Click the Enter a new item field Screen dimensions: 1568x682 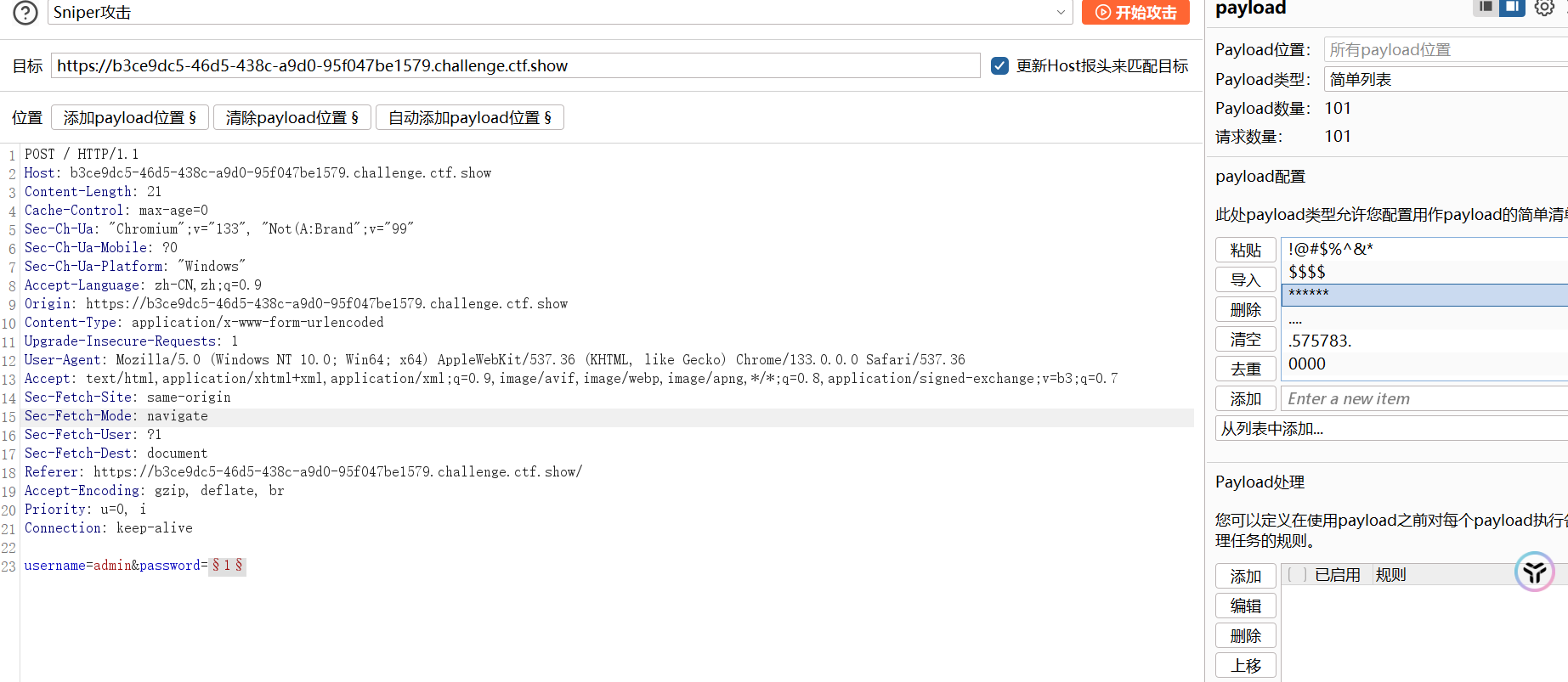tap(1419, 399)
